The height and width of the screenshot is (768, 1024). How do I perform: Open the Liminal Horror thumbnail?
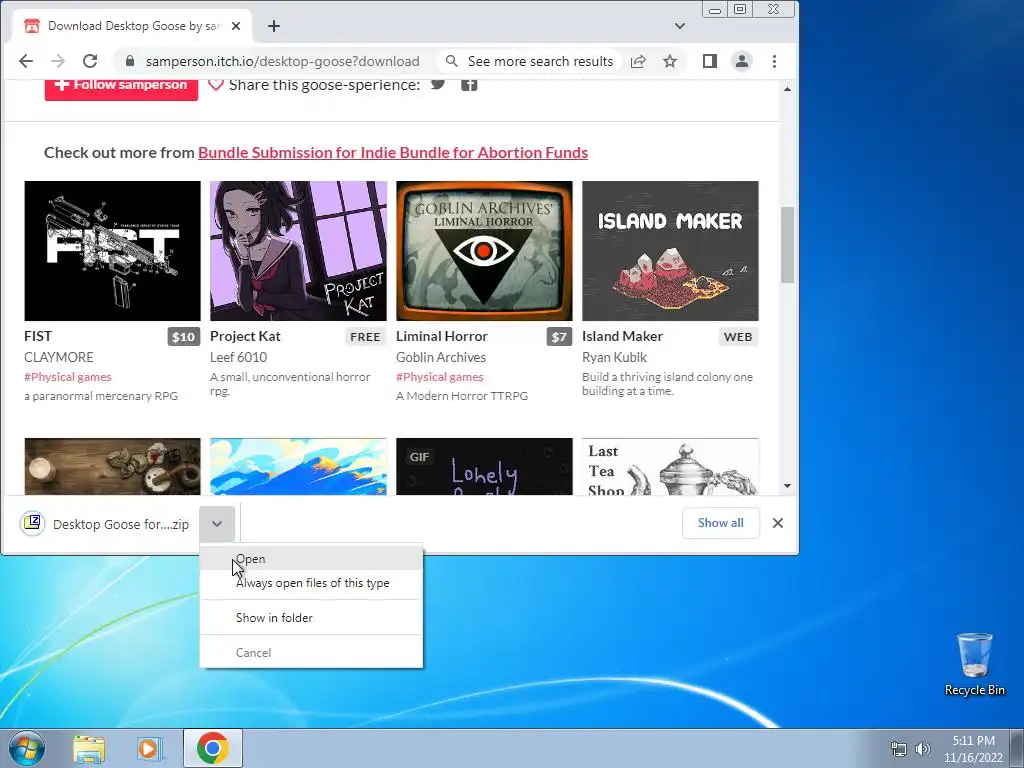click(x=485, y=251)
